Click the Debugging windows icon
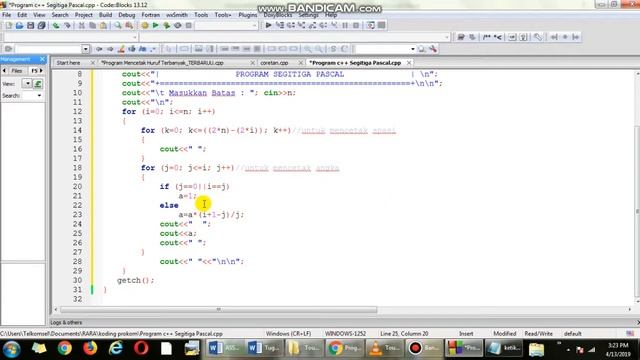 370,25
